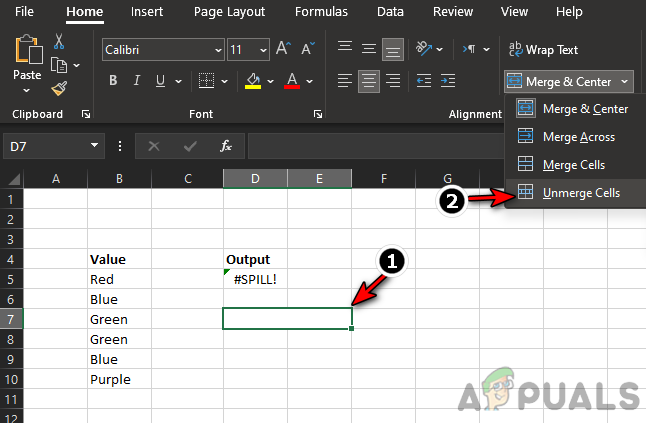Open the Name Box dropdown arrow
The width and height of the screenshot is (646, 423).
click(x=95, y=146)
